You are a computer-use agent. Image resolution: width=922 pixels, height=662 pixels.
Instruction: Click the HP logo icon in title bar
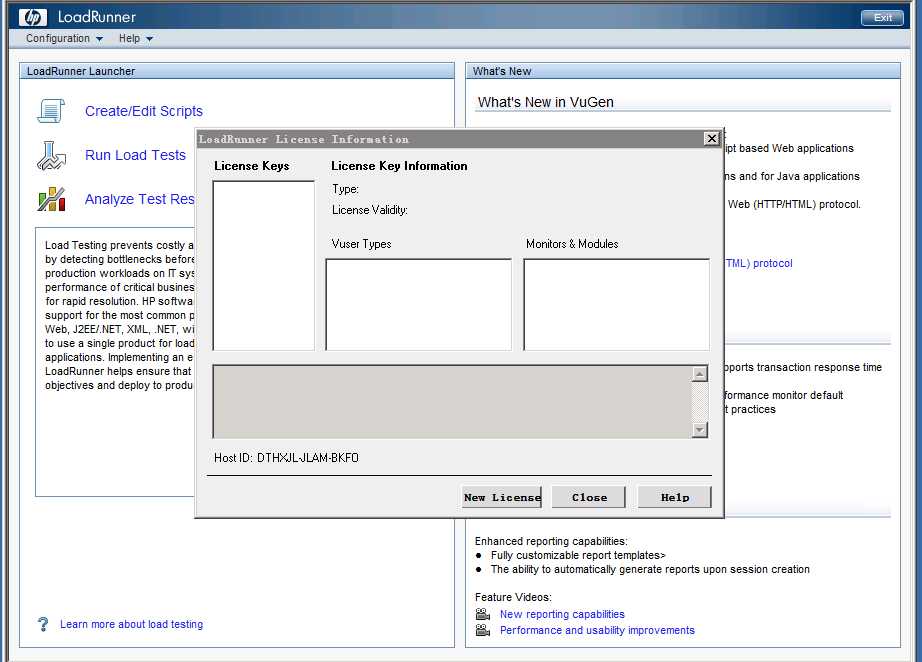point(32,17)
